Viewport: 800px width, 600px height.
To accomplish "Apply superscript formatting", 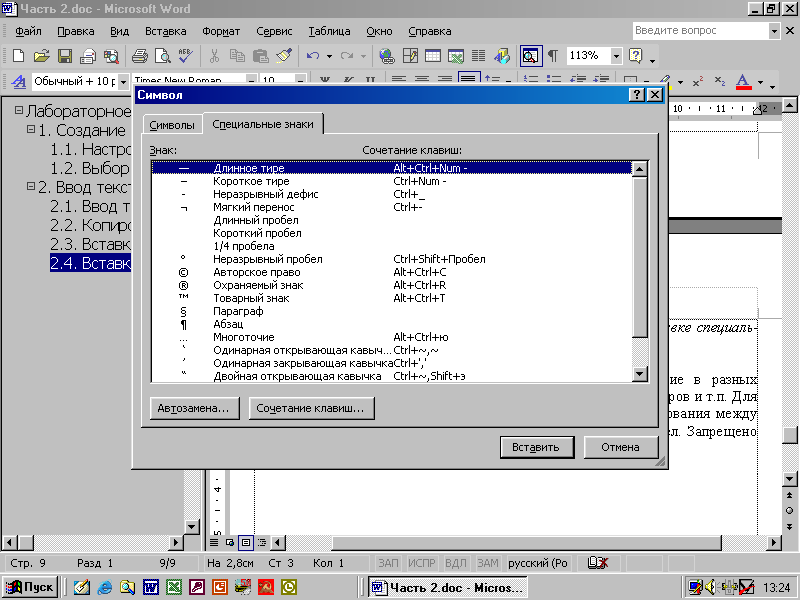I will click(697, 82).
